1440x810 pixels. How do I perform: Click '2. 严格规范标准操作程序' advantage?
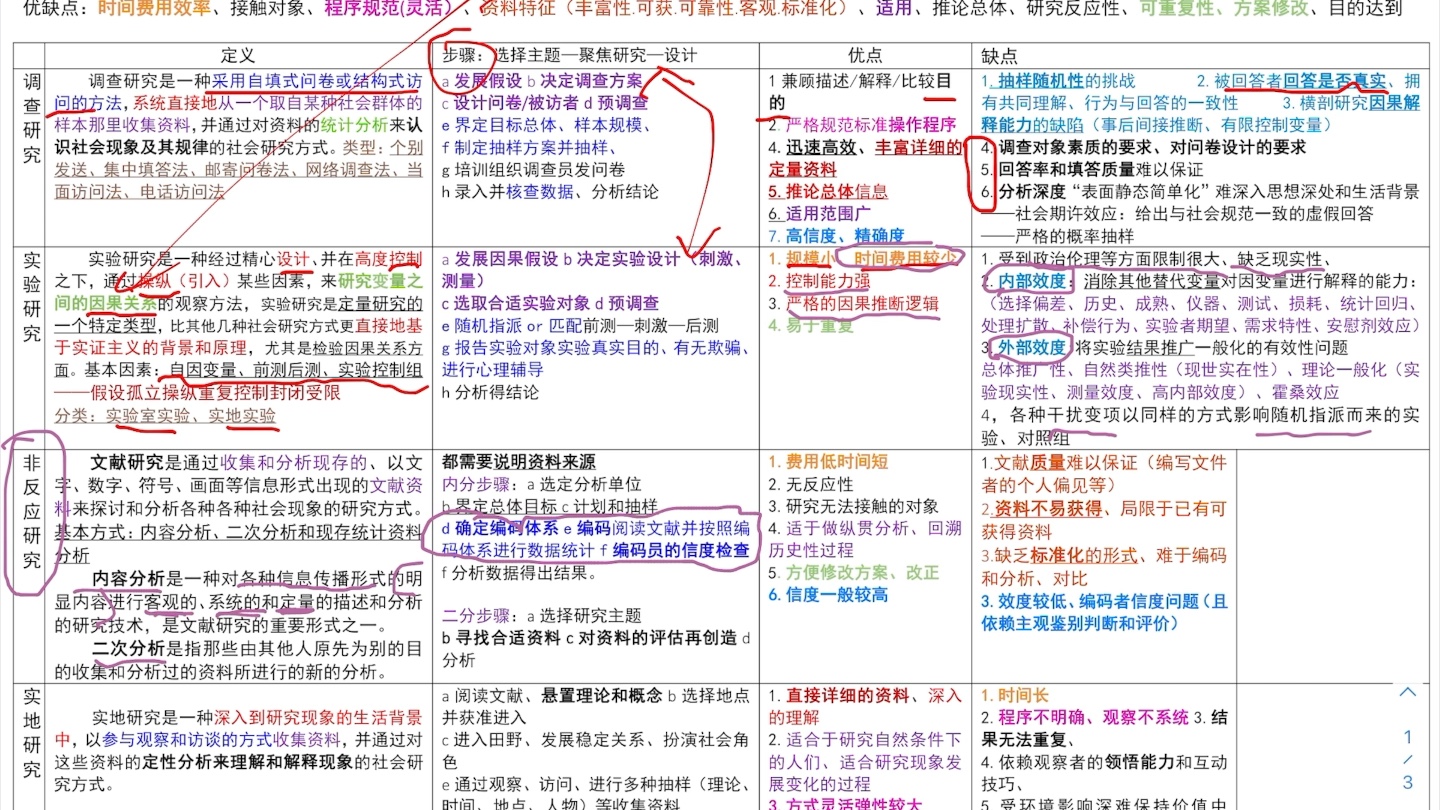pyautogui.click(x=863, y=125)
